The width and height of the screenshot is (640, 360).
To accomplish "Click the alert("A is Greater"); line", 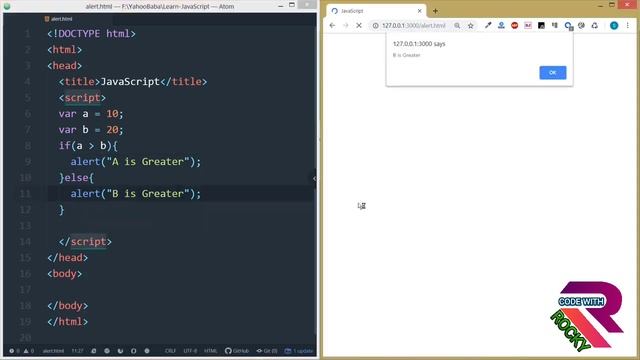I will (136, 162).
